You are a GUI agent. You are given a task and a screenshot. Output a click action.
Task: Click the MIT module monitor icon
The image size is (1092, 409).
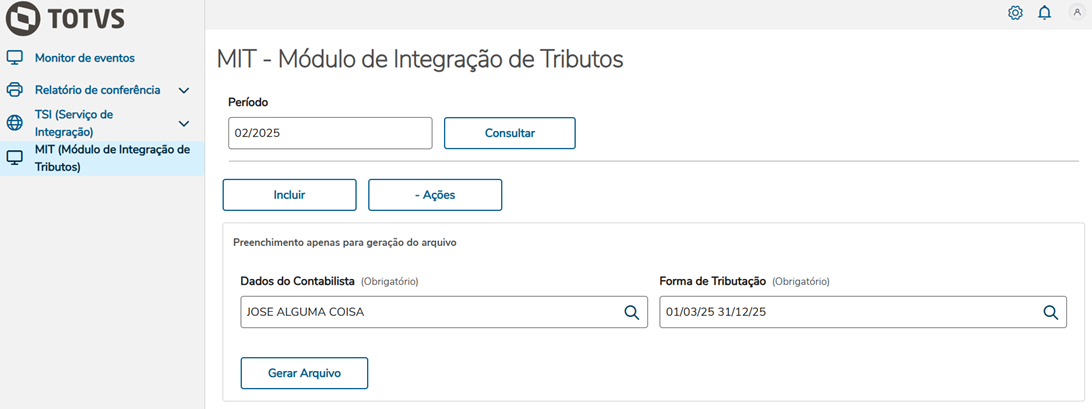(x=15, y=158)
